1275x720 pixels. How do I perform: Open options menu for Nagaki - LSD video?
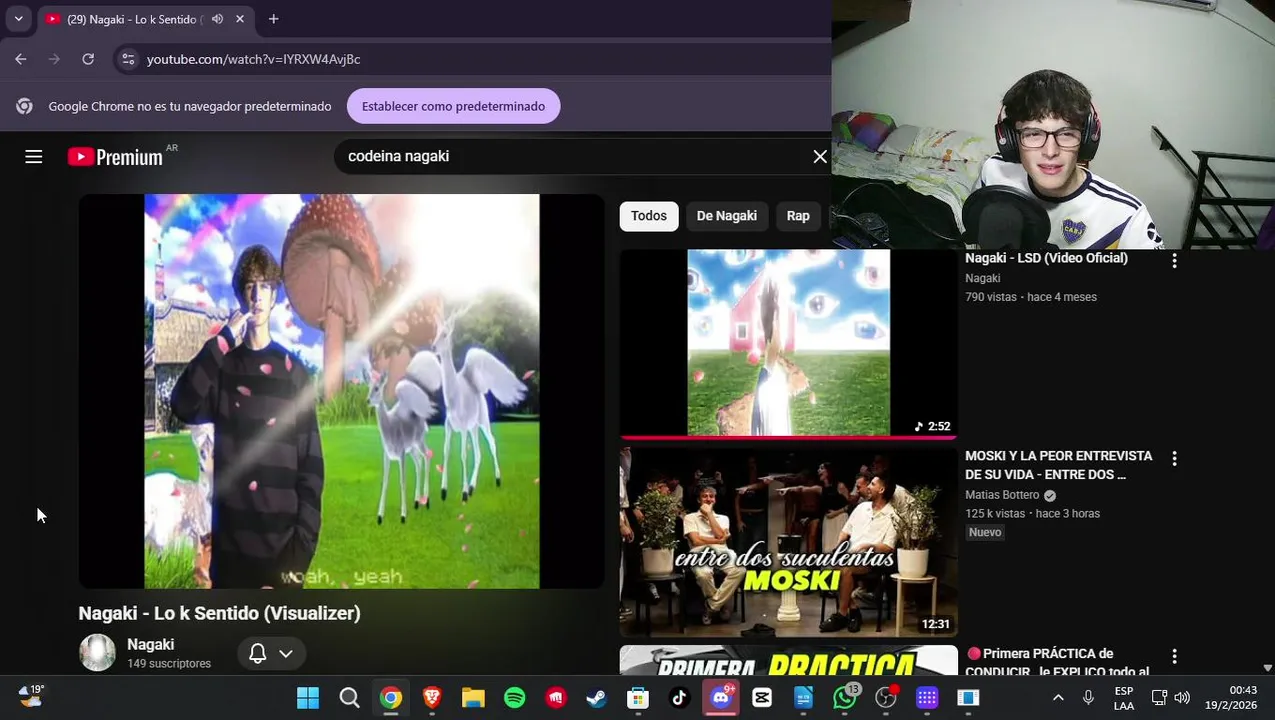coord(1174,260)
